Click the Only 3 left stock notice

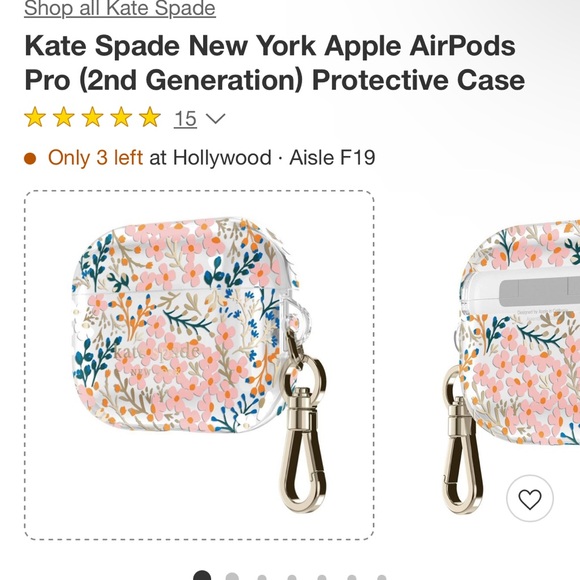(x=95, y=158)
